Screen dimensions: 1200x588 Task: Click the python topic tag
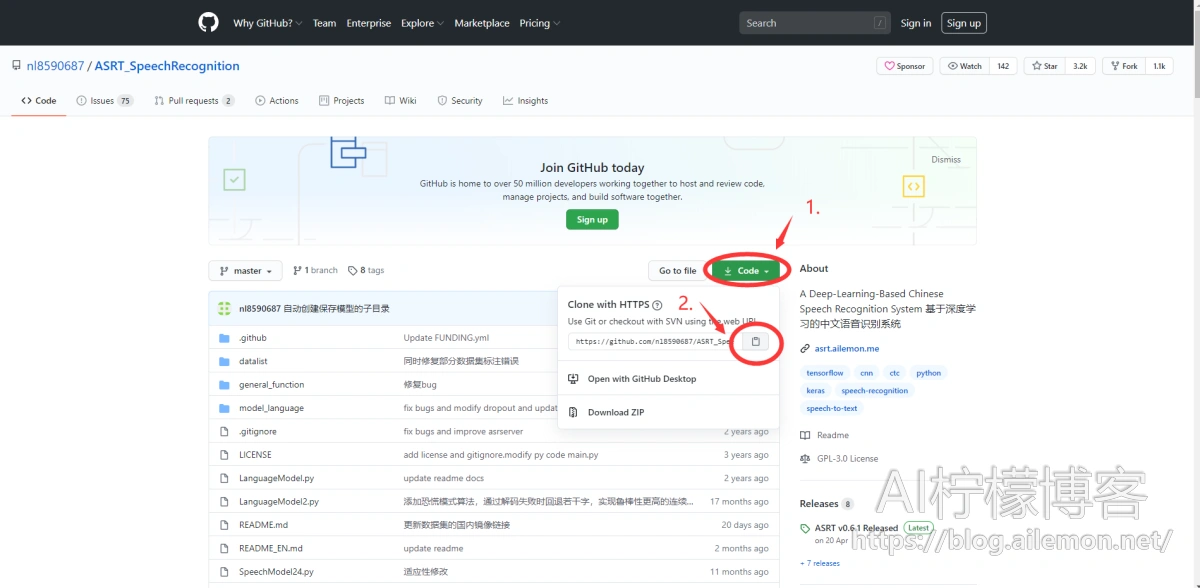929,373
